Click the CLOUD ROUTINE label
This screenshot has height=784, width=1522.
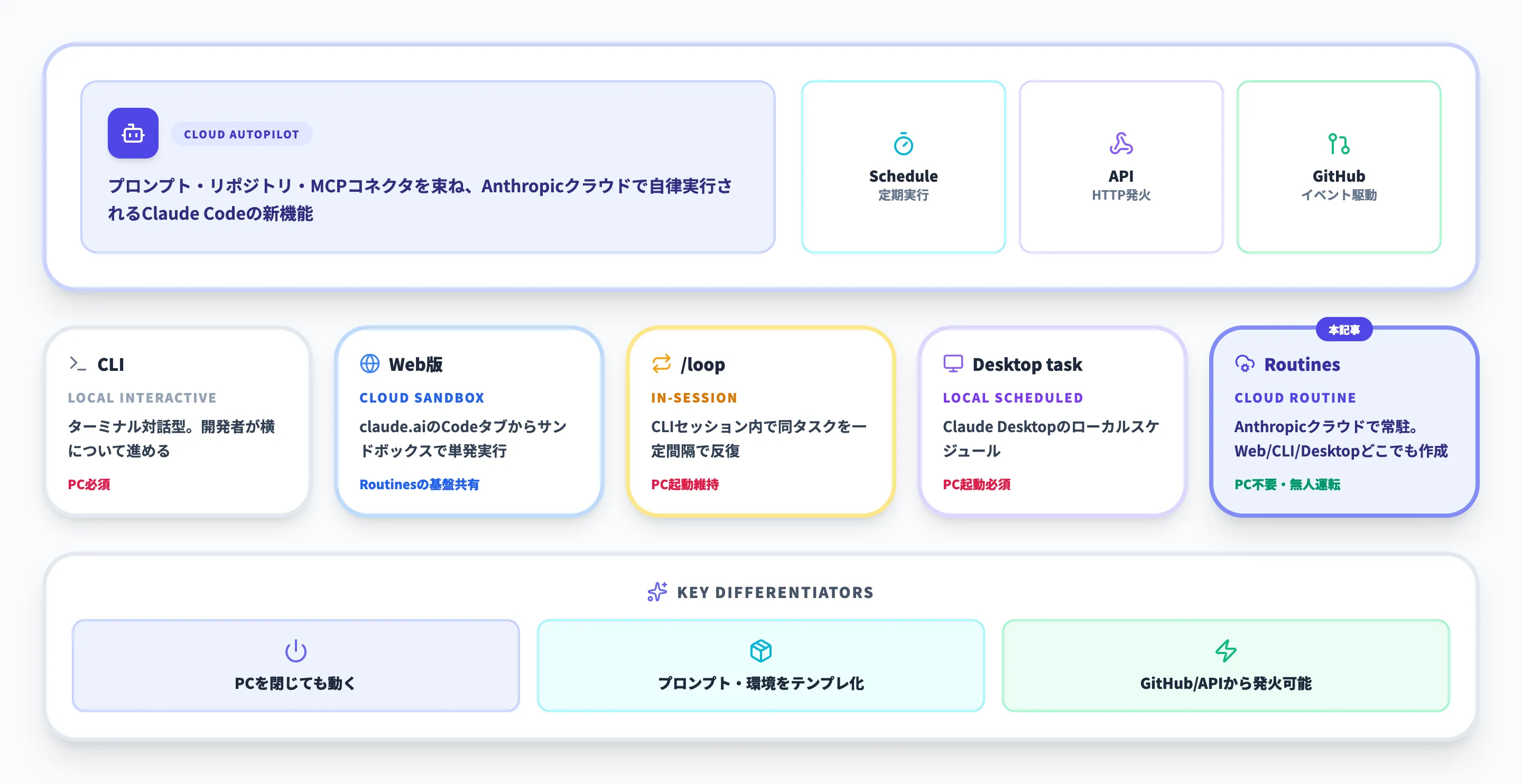pos(1295,398)
